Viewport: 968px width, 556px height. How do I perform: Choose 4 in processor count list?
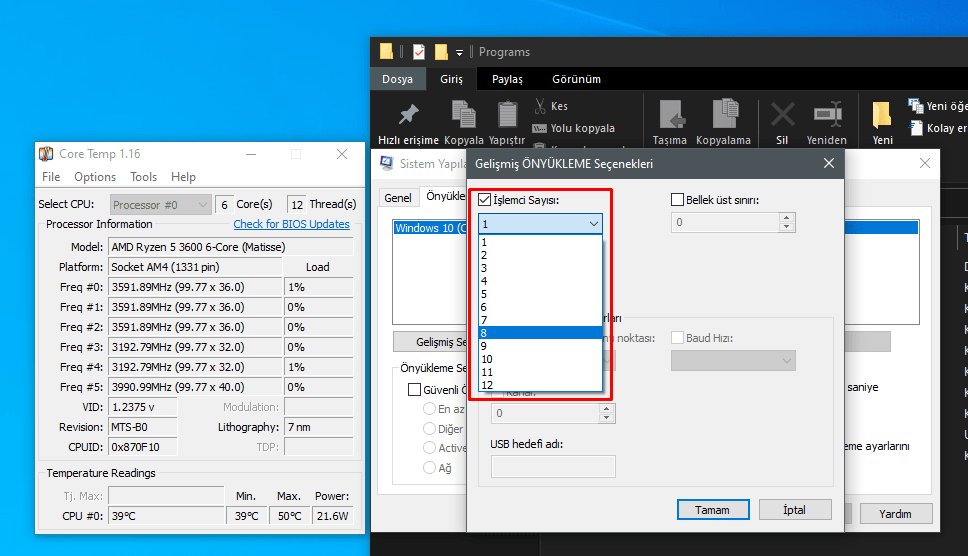(541, 281)
